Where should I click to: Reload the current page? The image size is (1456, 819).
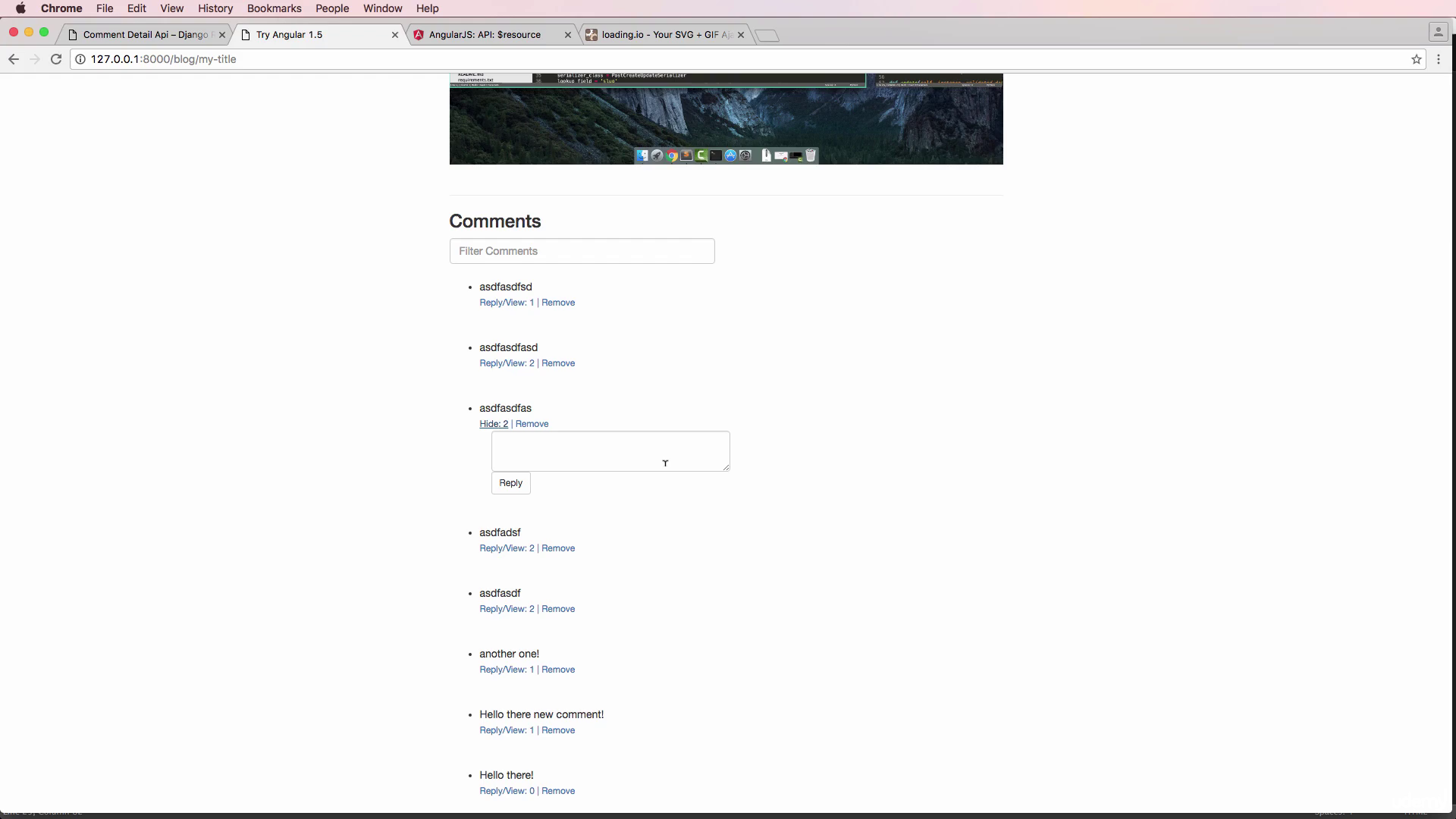(56, 59)
